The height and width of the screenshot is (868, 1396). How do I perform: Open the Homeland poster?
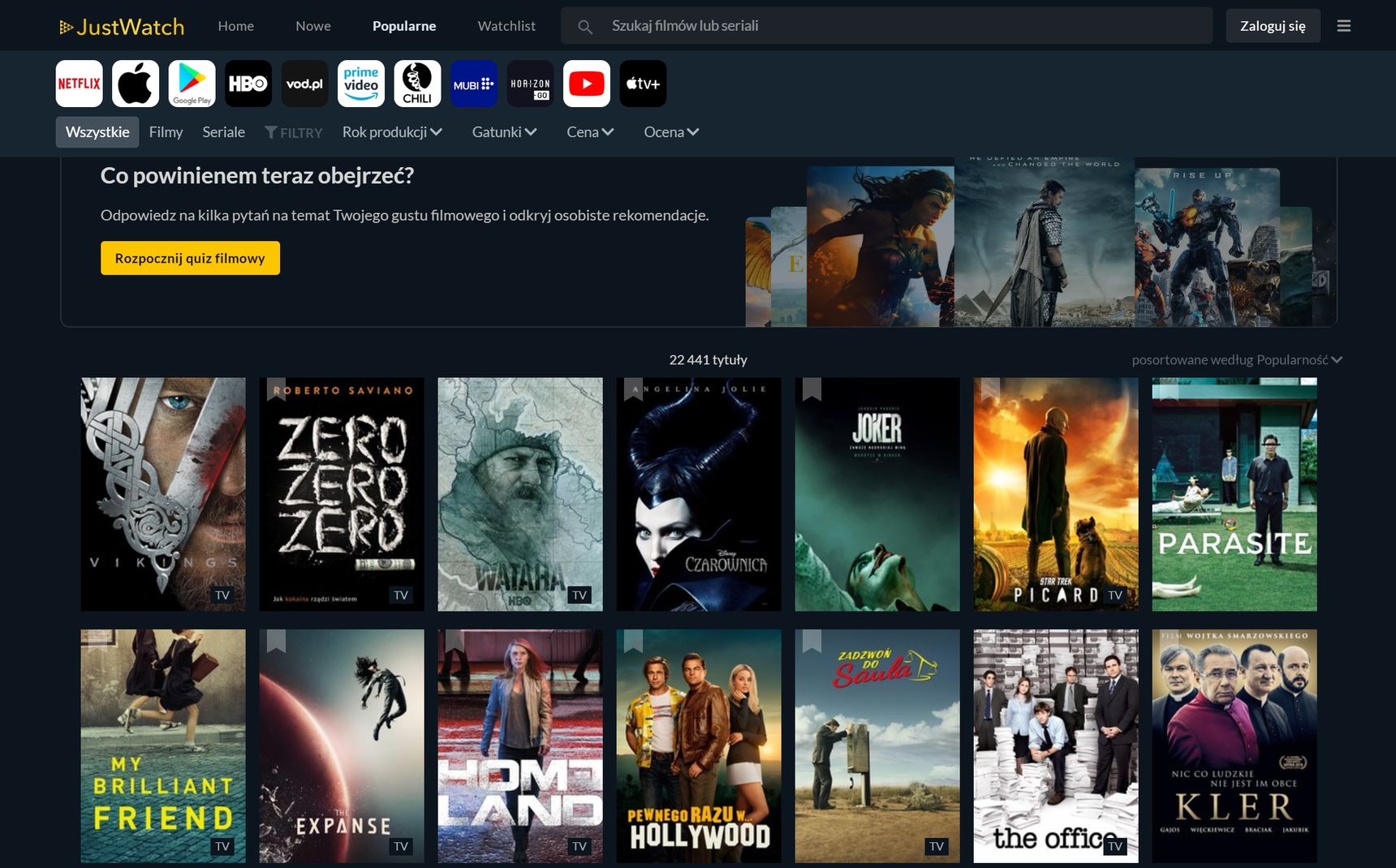(x=520, y=746)
